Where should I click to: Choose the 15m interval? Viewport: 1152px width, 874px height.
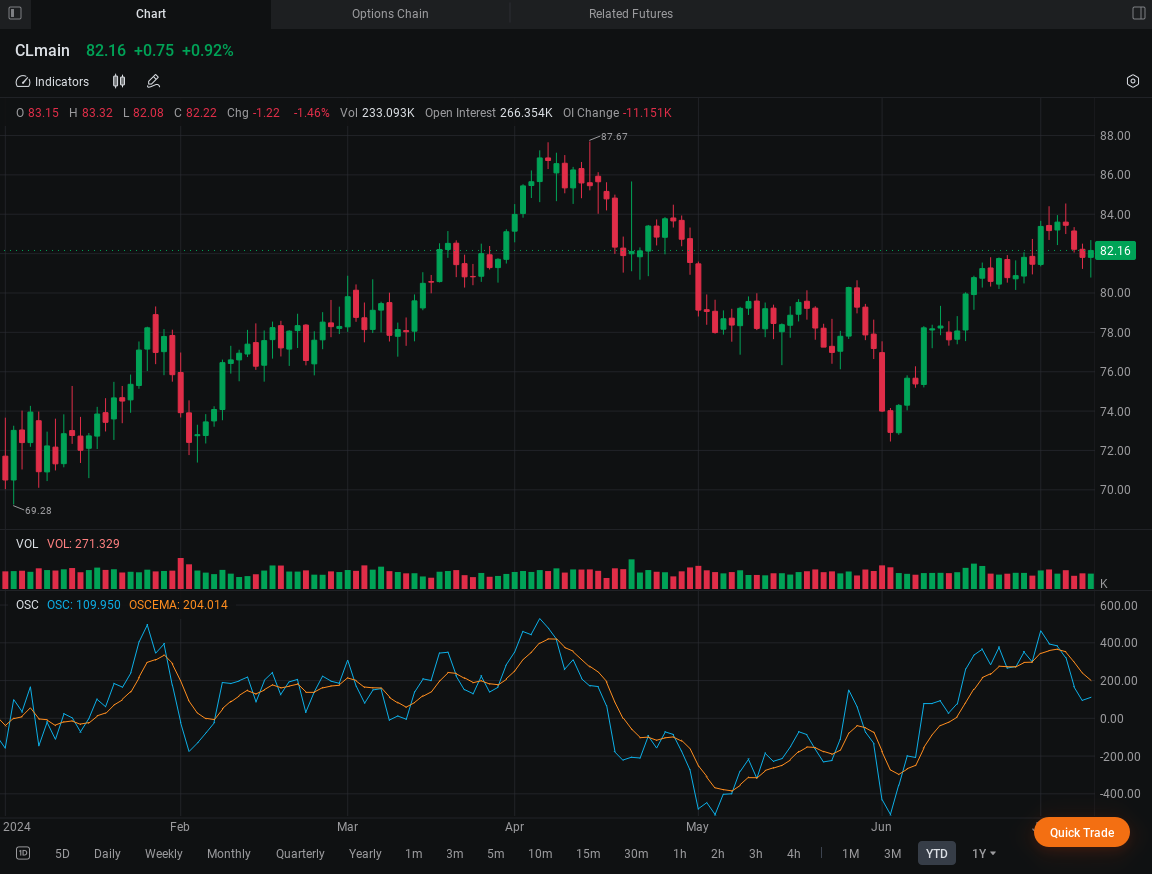tap(588, 853)
